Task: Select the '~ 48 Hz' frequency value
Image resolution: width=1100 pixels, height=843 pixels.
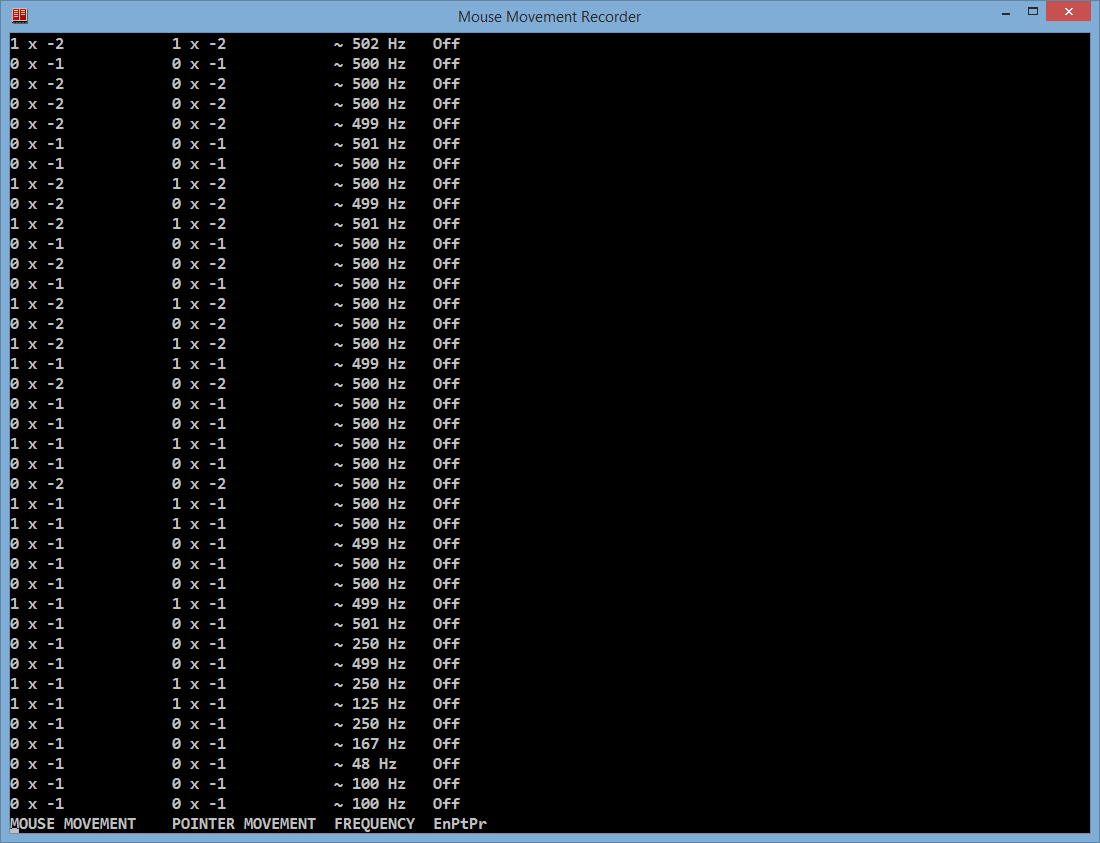Action: [x=365, y=764]
